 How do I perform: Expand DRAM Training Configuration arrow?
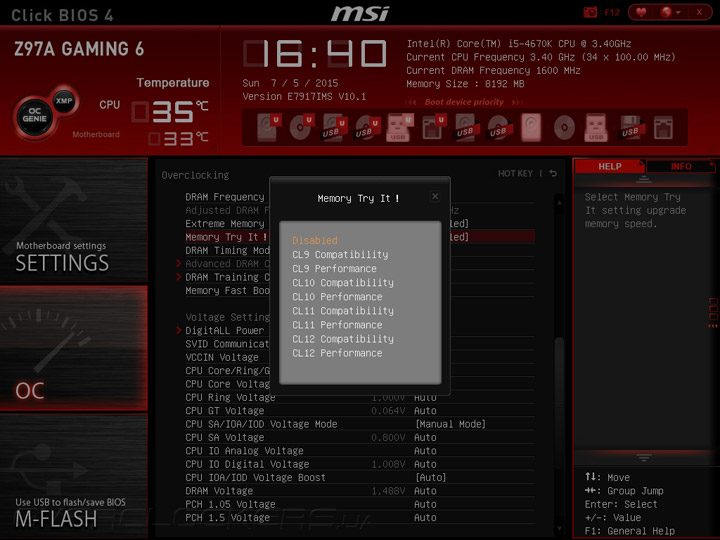[x=179, y=277]
